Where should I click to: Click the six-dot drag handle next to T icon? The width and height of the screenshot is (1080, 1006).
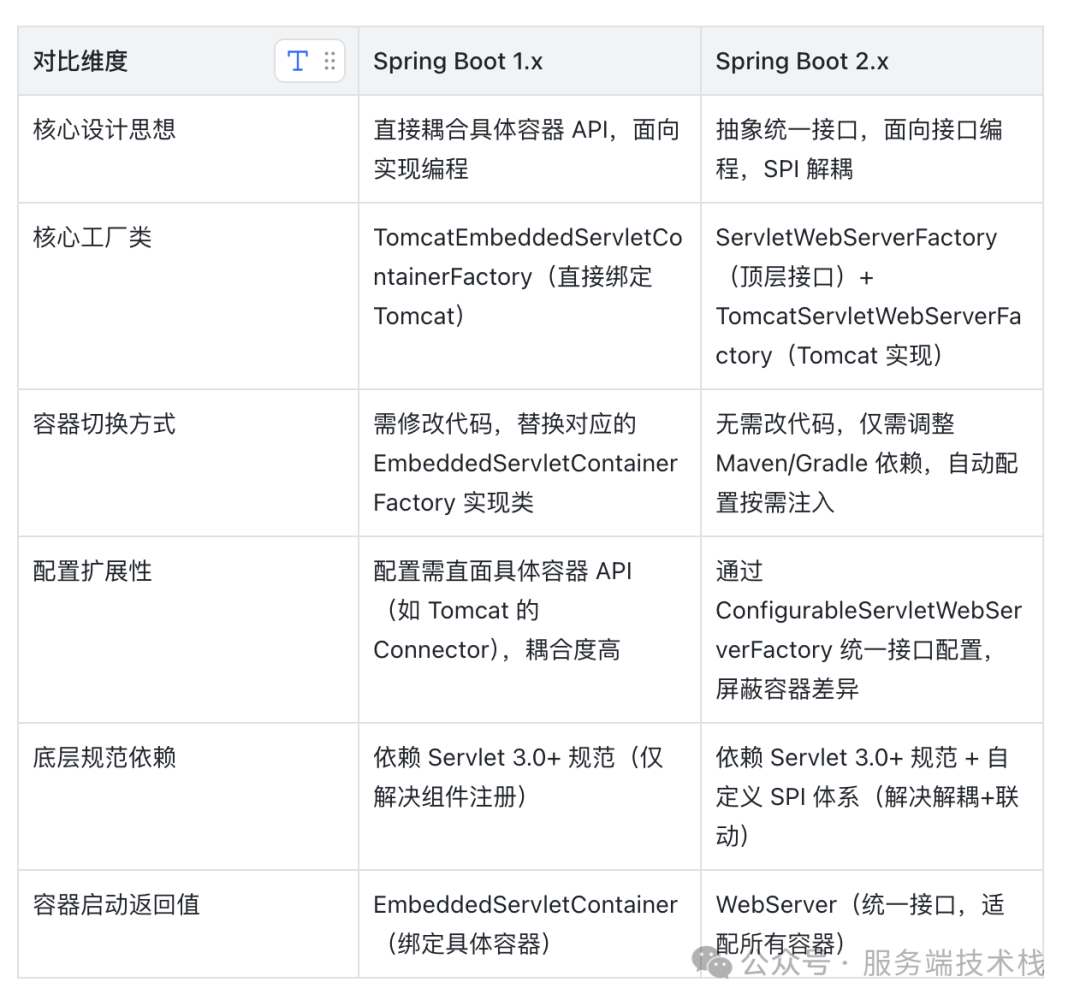click(x=330, y=60)
